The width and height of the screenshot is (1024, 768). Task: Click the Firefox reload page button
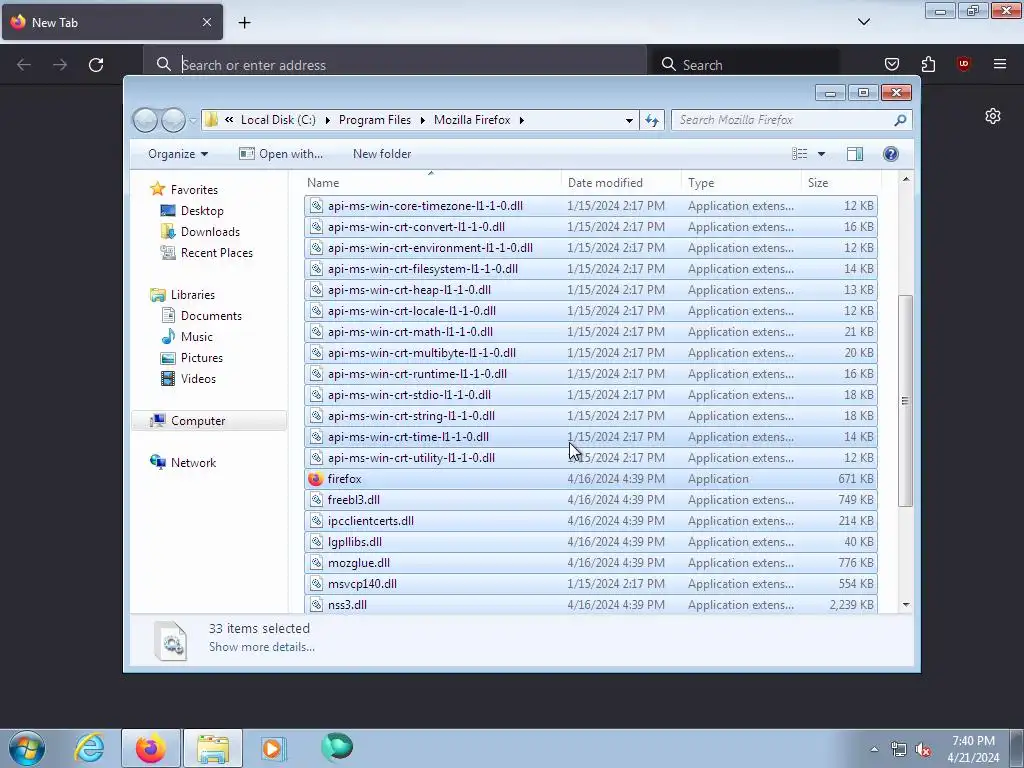[96, 65]
